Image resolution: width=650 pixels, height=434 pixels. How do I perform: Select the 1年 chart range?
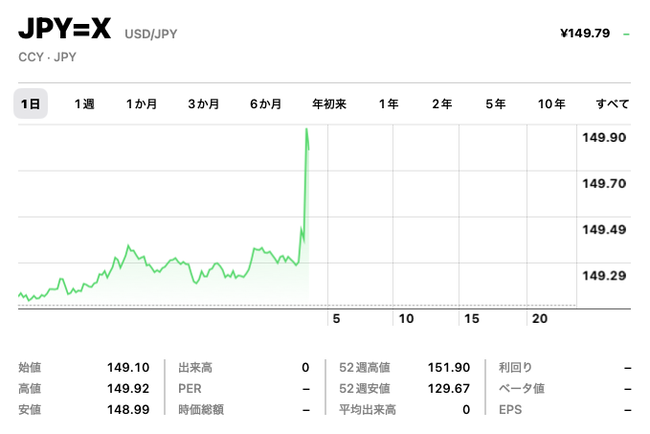click(x=388, y=104)
